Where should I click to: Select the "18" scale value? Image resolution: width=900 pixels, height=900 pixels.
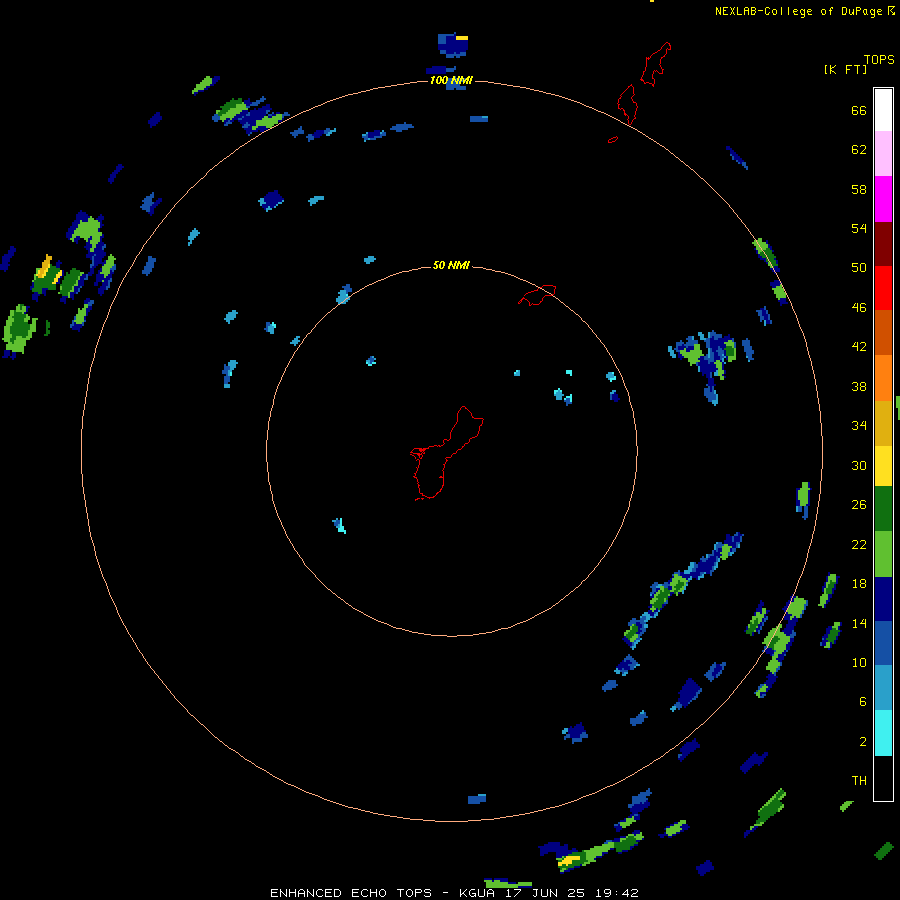click(x=859, y=583)
